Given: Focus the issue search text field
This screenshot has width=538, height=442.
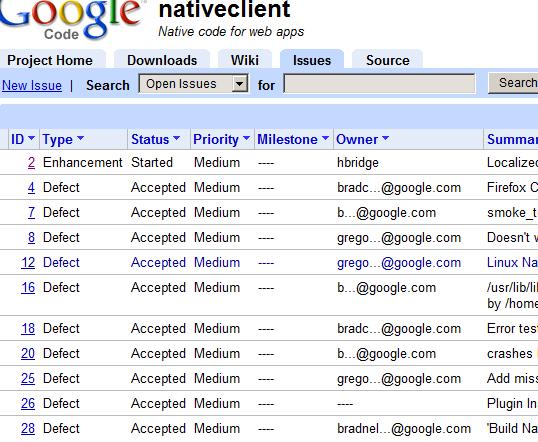Looking at the screenshot, I should (379, 83).
